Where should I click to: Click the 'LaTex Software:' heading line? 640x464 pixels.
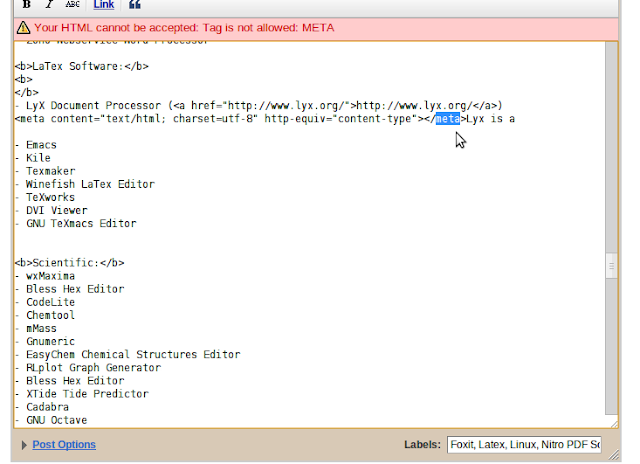tap(82, 66)
